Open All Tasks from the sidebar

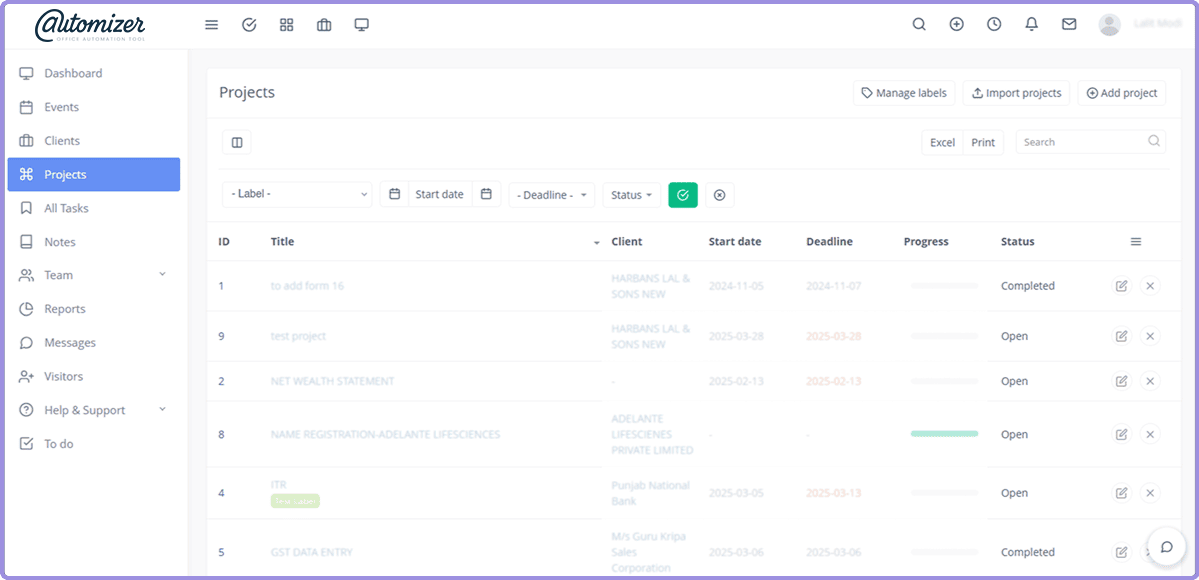click(x=66, y=208)
